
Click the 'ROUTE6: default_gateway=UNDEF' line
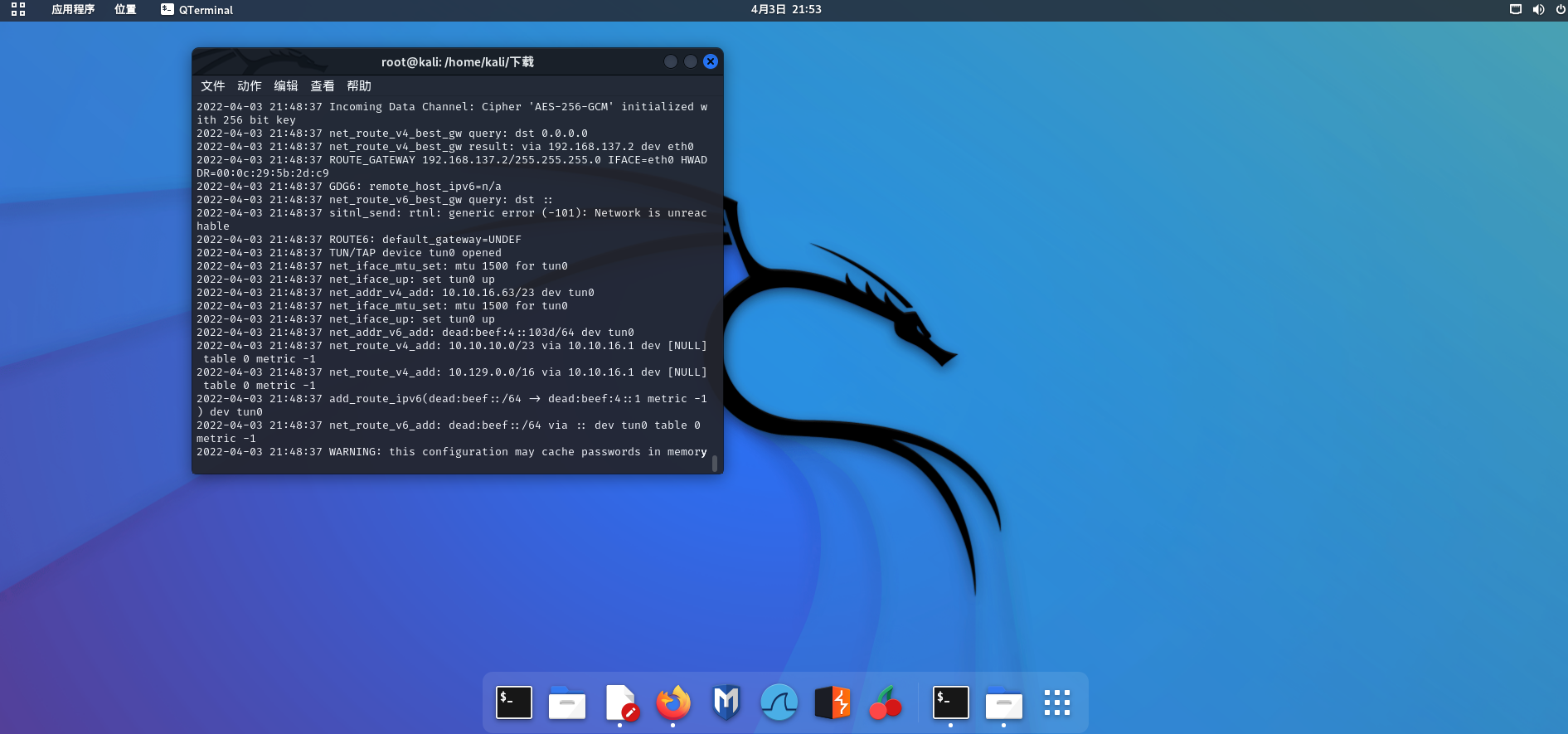[359, 240]
